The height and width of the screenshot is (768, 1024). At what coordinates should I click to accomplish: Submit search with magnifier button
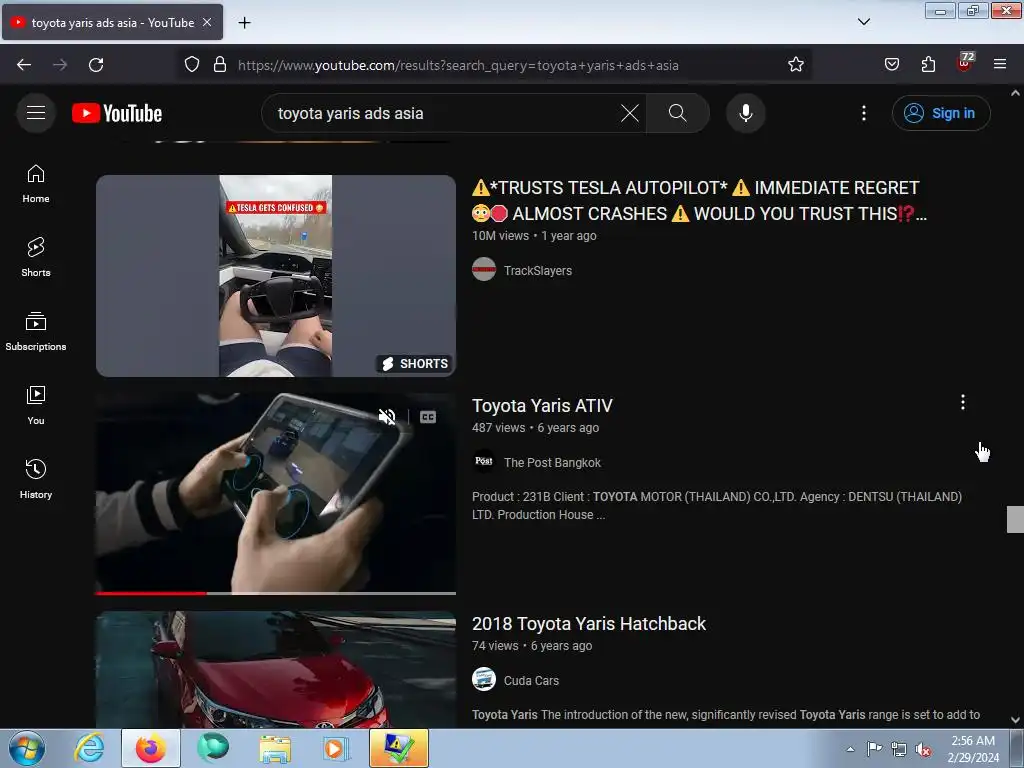tap(677, 113)
